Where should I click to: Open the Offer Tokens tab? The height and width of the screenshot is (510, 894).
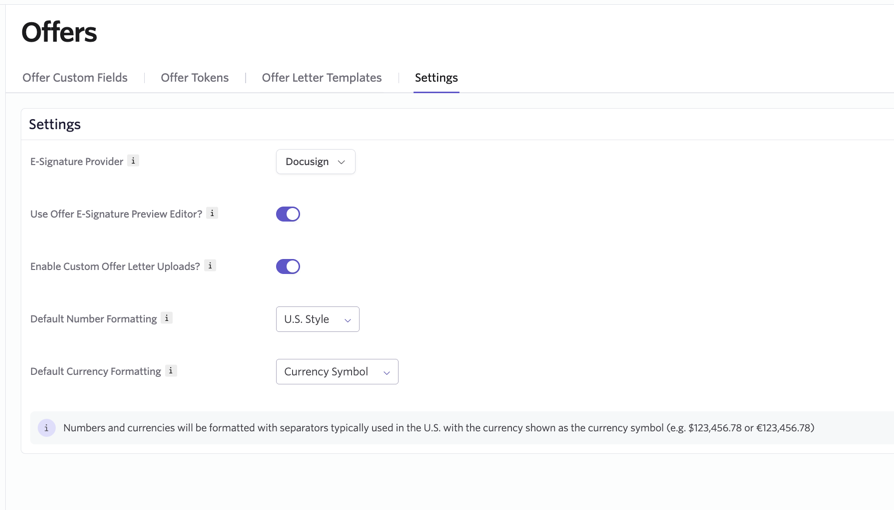pos(194,78)
